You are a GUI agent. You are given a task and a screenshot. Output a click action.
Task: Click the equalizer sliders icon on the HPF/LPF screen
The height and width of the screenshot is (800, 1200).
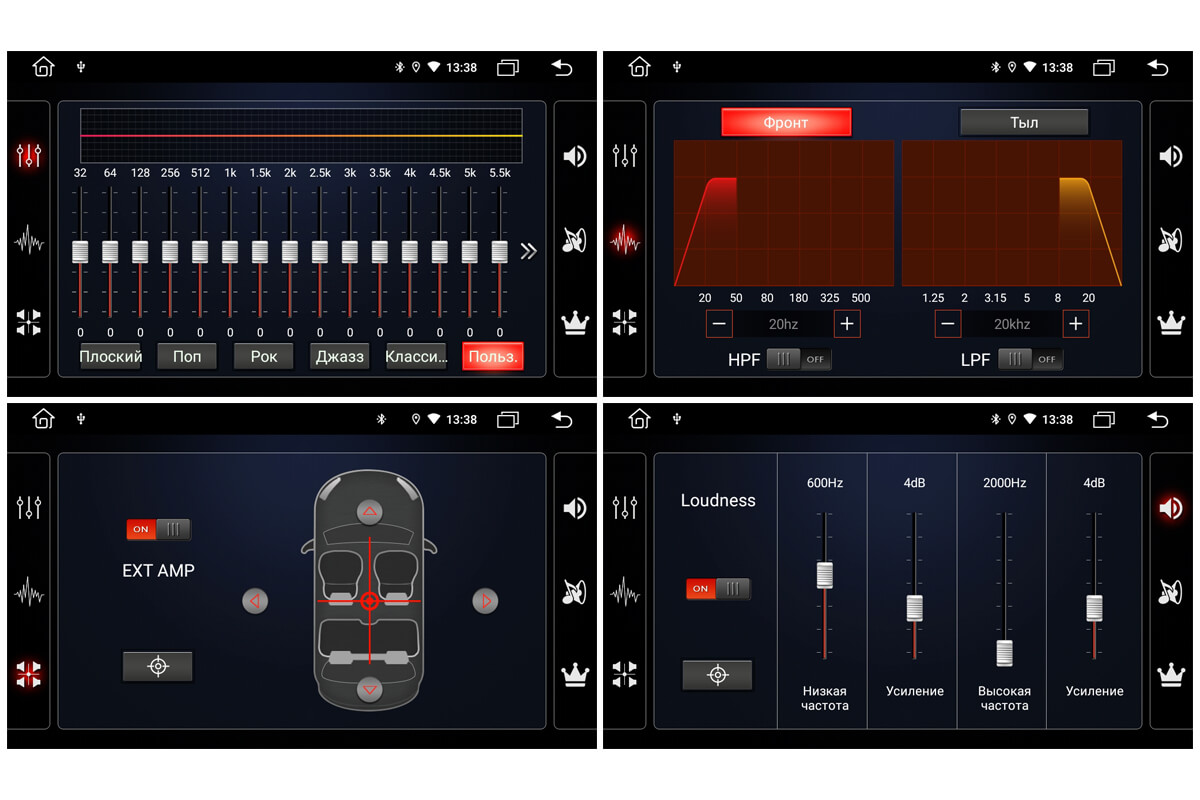(625, 156)
